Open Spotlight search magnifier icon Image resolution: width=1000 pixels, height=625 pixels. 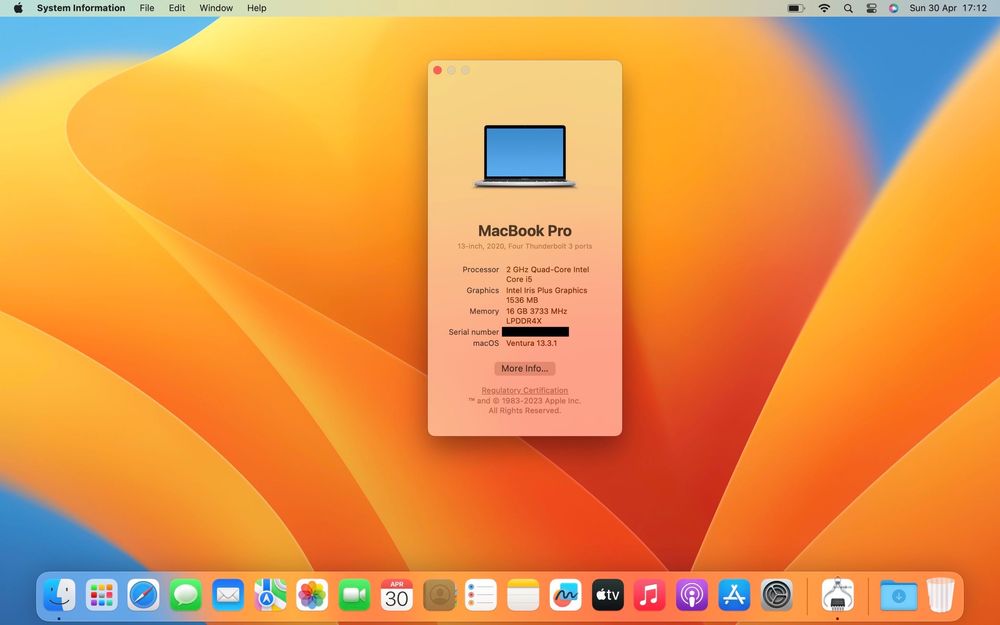pyautogui.click(x=848, y=8)
